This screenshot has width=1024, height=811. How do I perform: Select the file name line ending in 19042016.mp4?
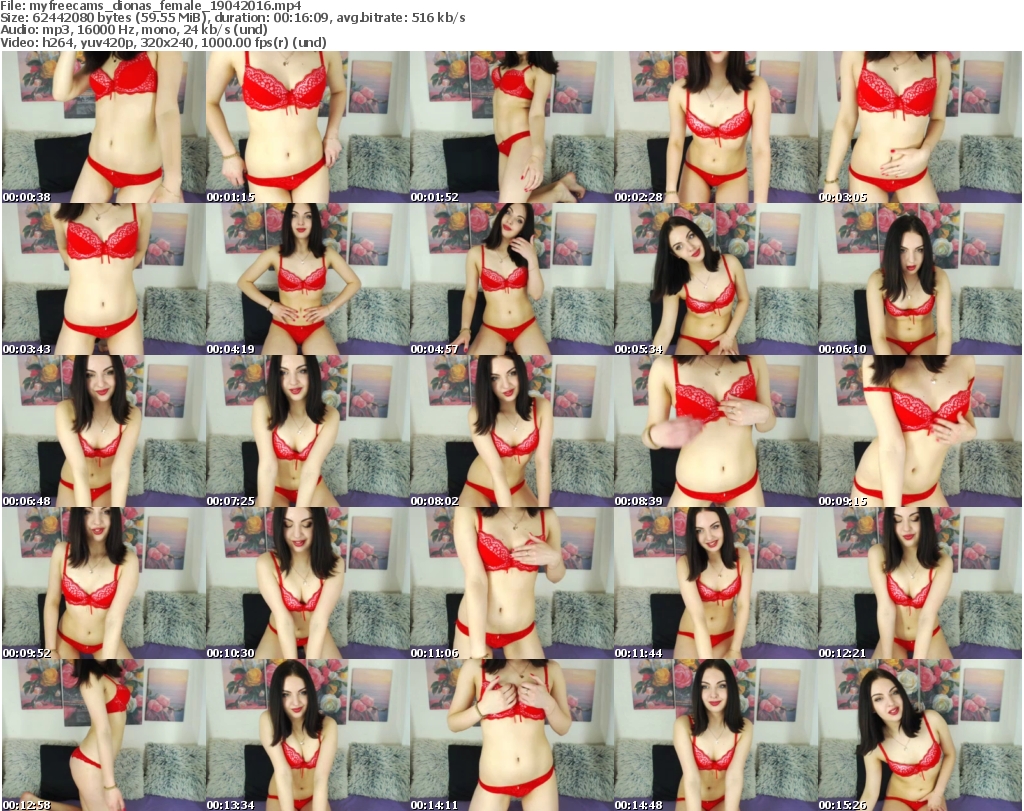(151, 6)
